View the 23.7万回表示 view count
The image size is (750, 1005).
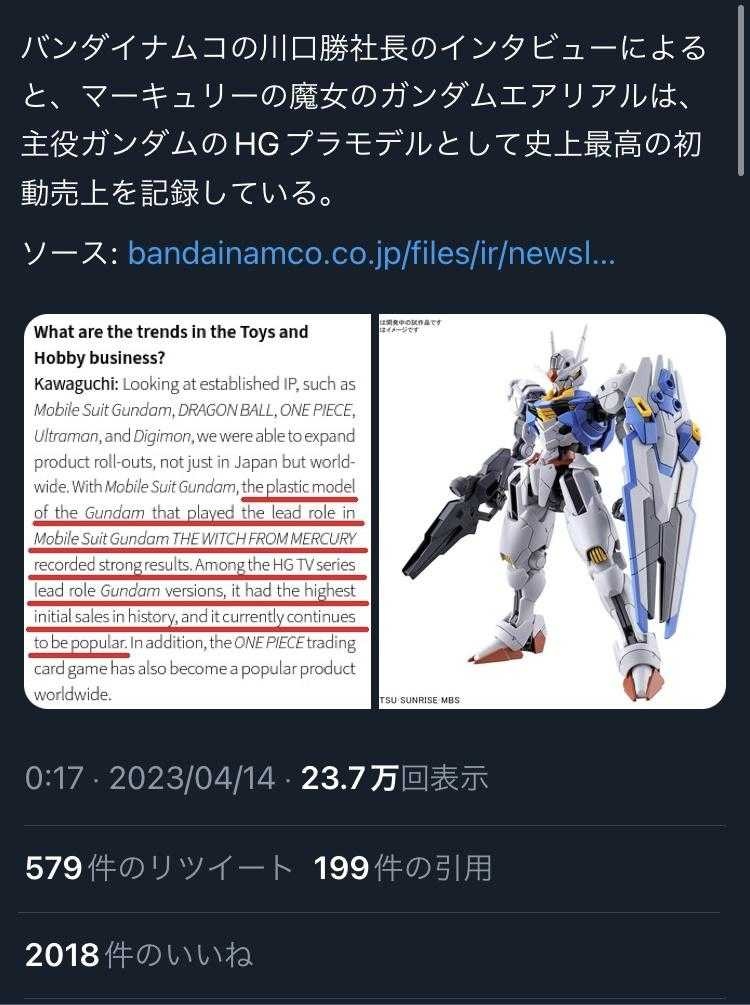(x=395, y=778)
